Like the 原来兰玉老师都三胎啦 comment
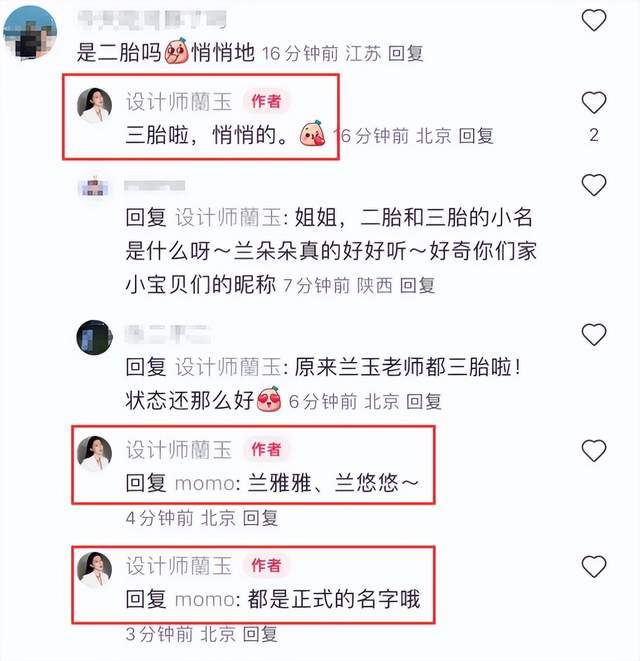Image resolution: width=640 pixels, height=661 pixels. (594, 334)
